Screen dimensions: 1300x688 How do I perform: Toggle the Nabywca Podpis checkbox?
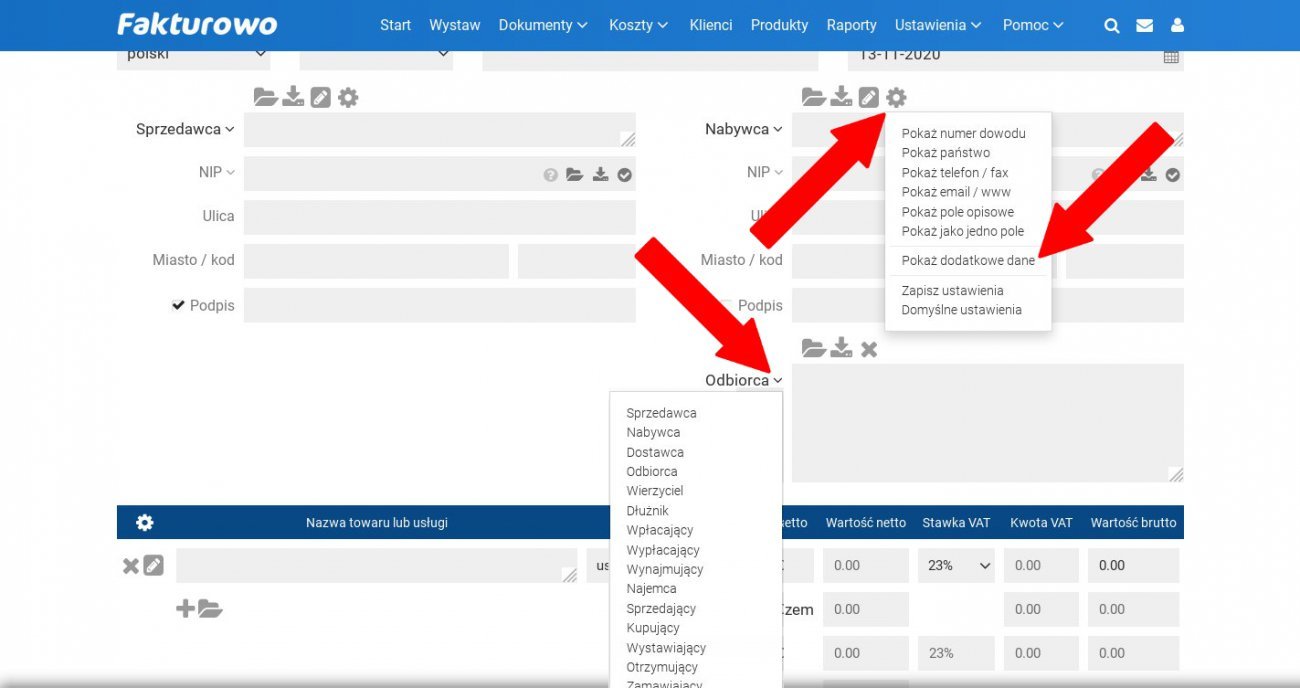(x=727, y=305)
